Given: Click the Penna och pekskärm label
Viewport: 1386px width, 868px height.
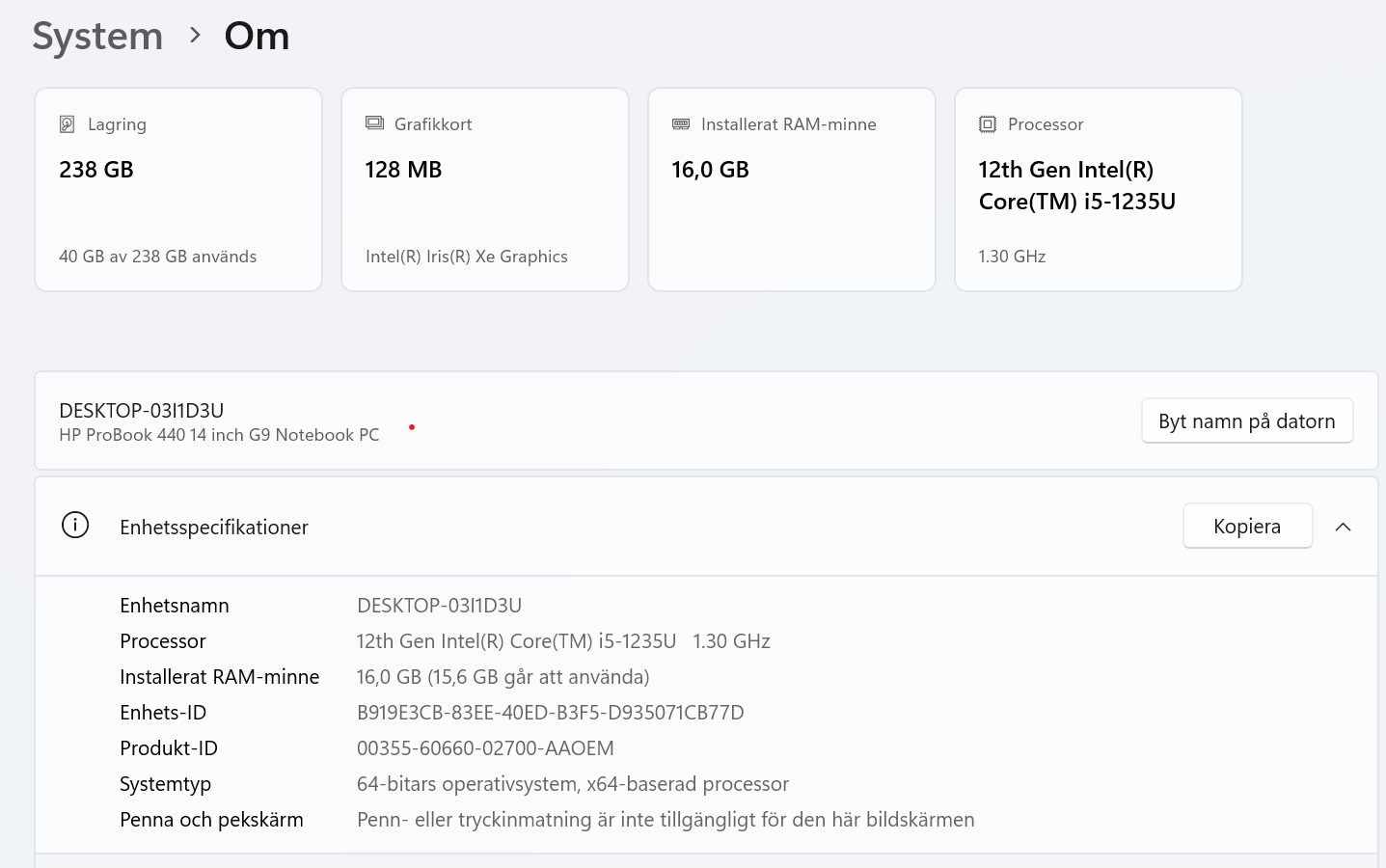Looking at the screenshot, I should pyautogui.click(x=211, y=820).
